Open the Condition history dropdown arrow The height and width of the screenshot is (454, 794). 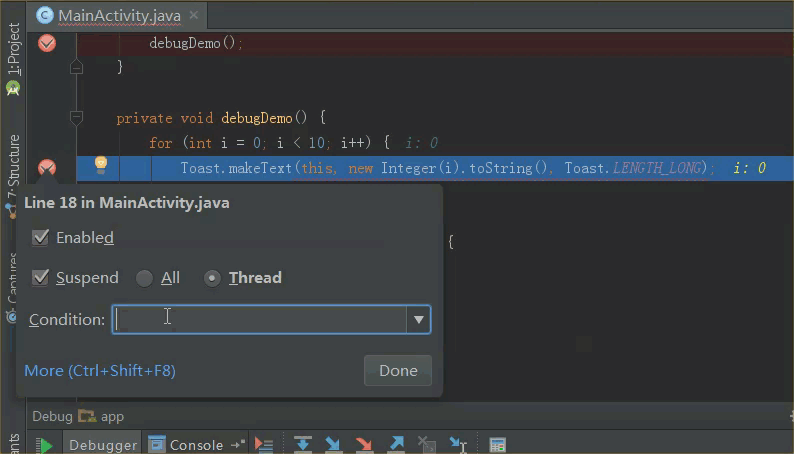pos(418,319)
